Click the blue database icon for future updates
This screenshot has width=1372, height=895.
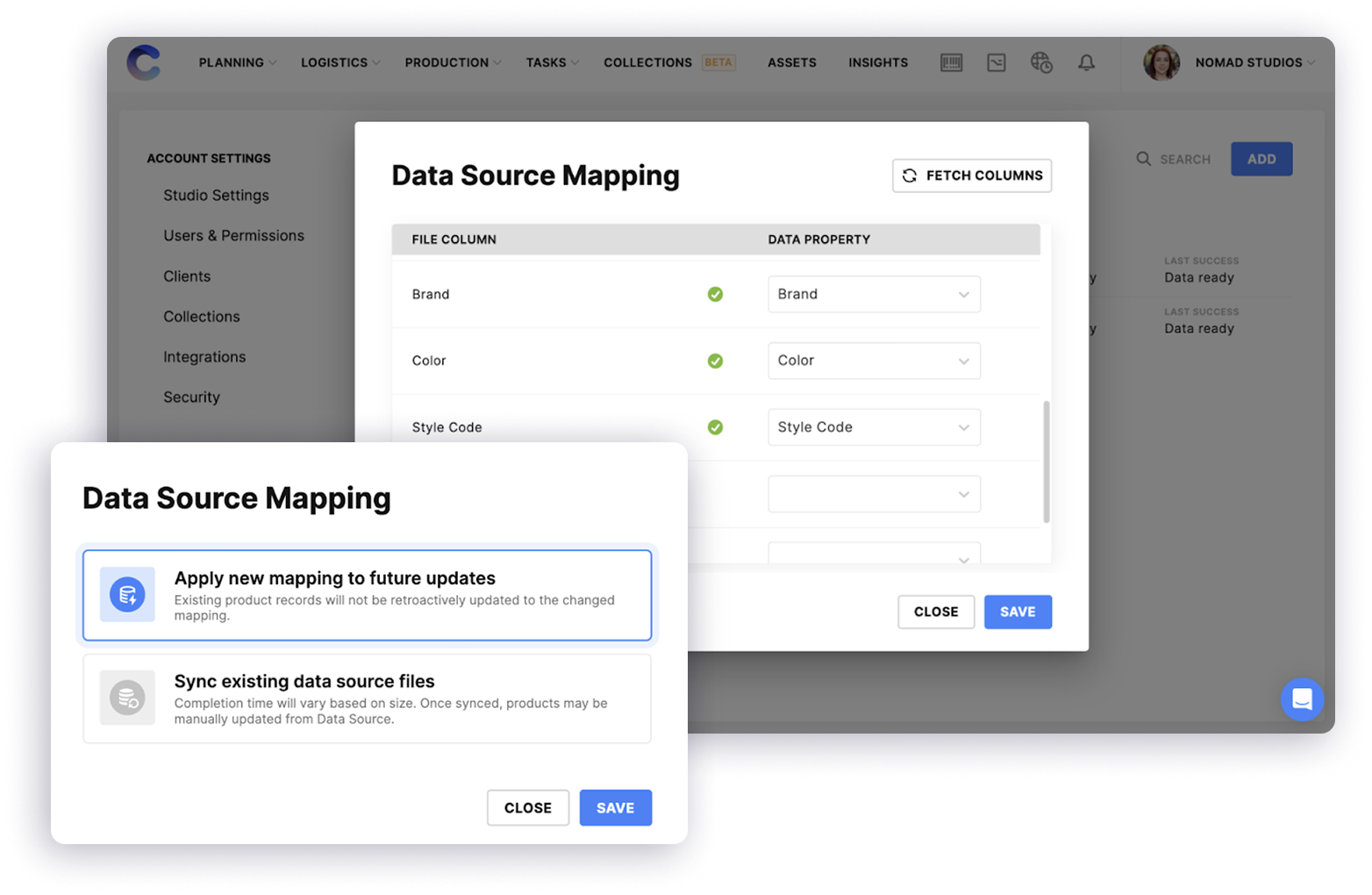127,594
